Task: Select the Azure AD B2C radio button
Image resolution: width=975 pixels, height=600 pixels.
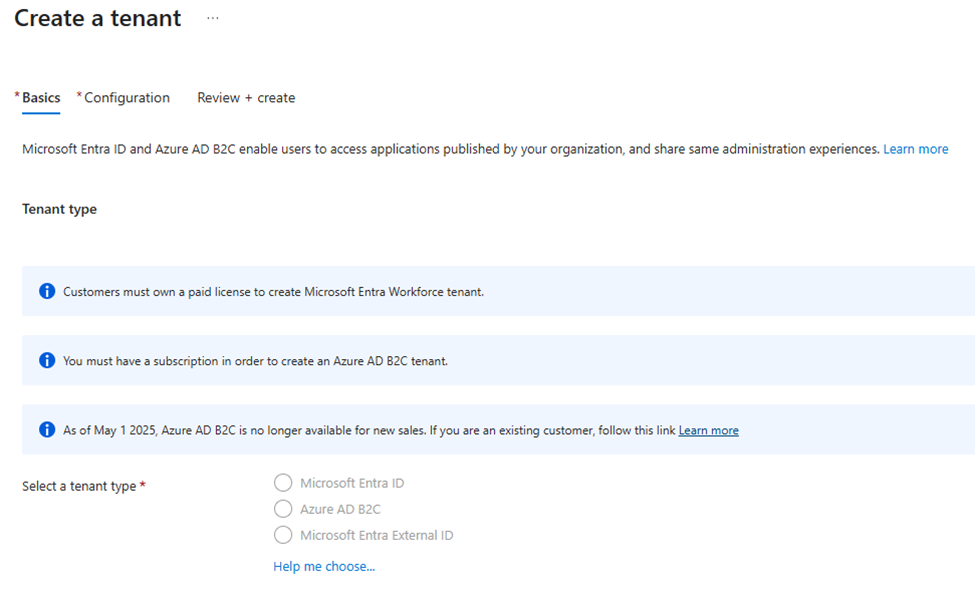Action: (283, 509)
